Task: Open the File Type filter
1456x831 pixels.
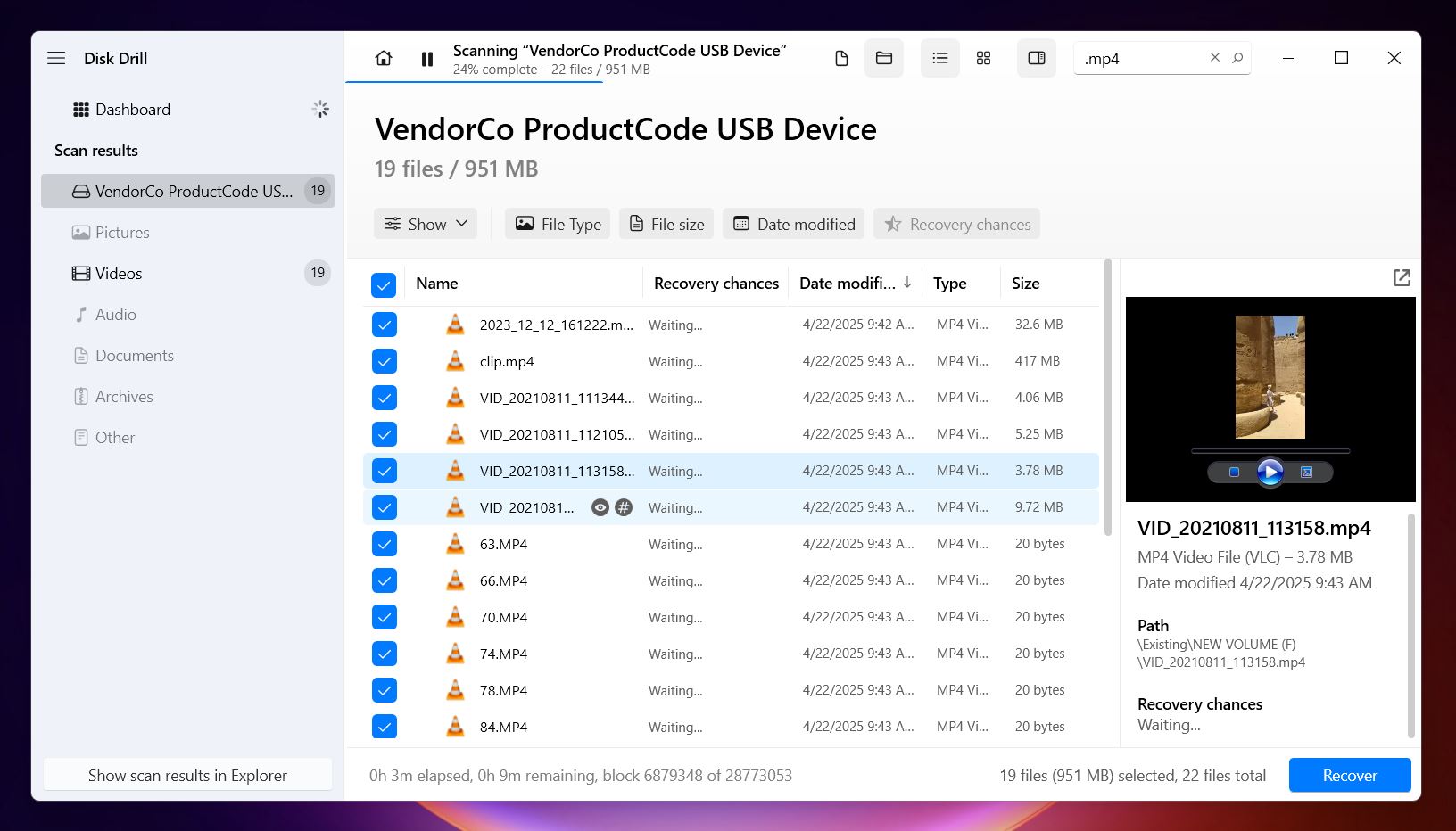Action: (x=558, y=224)
